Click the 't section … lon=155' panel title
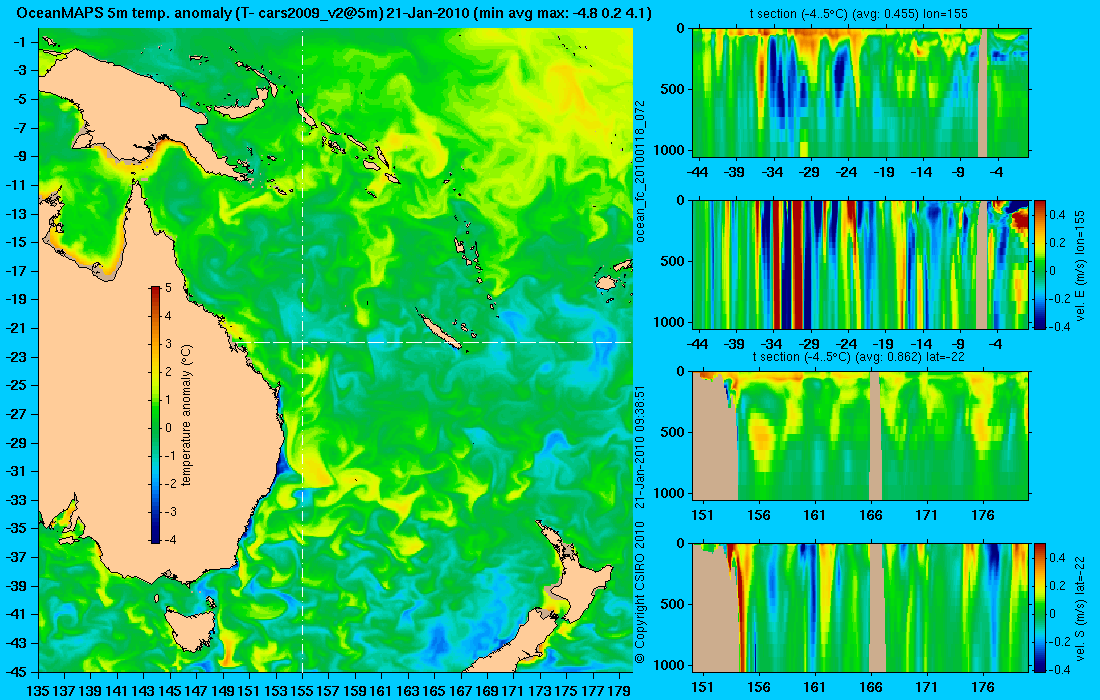1100x700 pixels. [860, 13]
